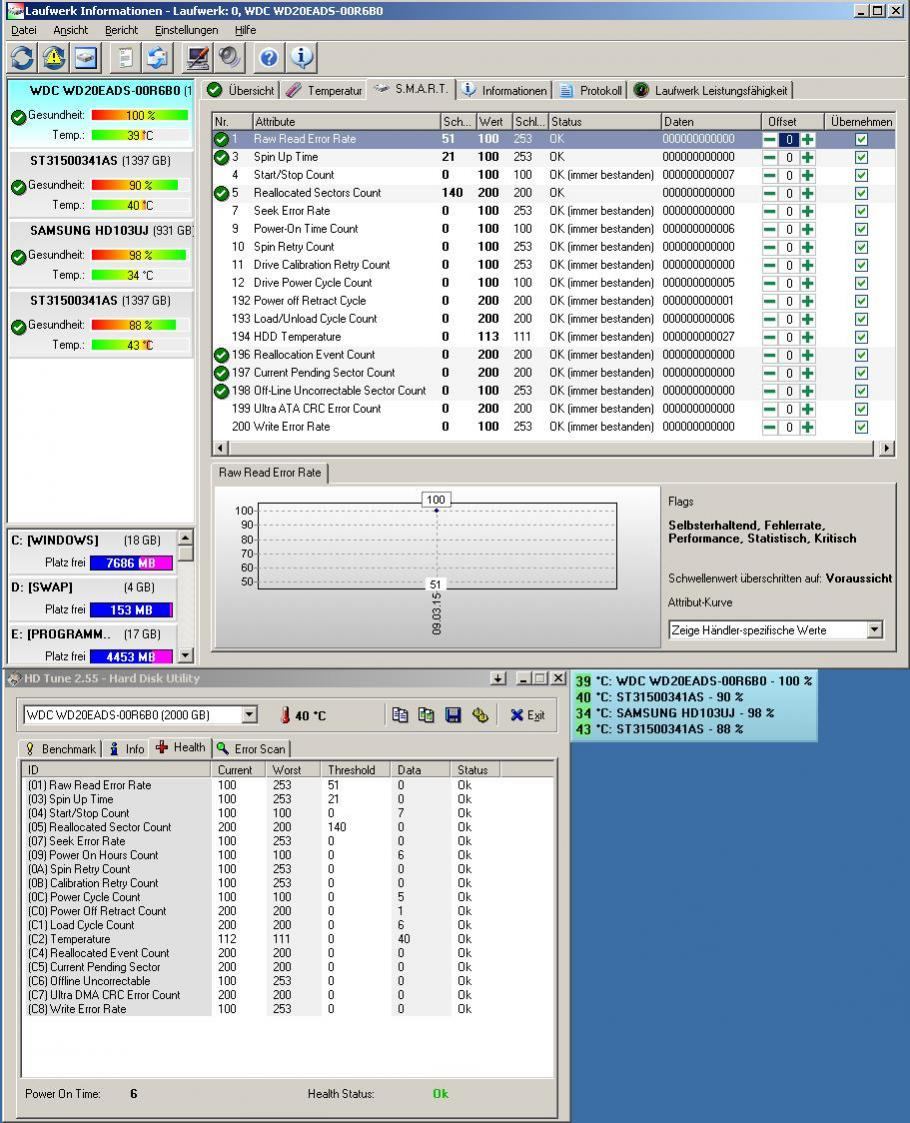Click the speaker sound toolbar icon
Screen dimensions: 910x1123
pos(229,57)
